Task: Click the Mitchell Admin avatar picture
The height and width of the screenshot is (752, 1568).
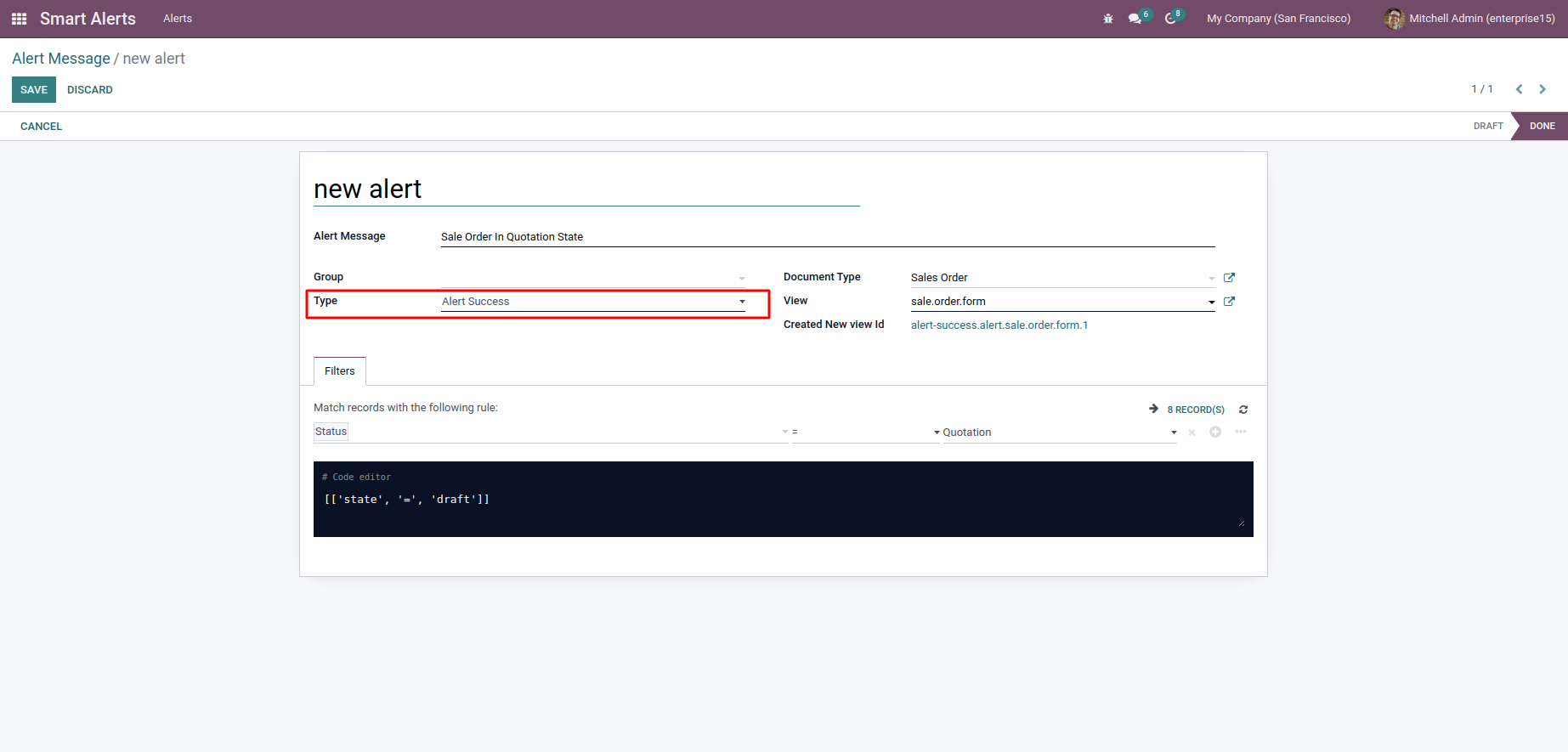Action: tap(1394, 19)
